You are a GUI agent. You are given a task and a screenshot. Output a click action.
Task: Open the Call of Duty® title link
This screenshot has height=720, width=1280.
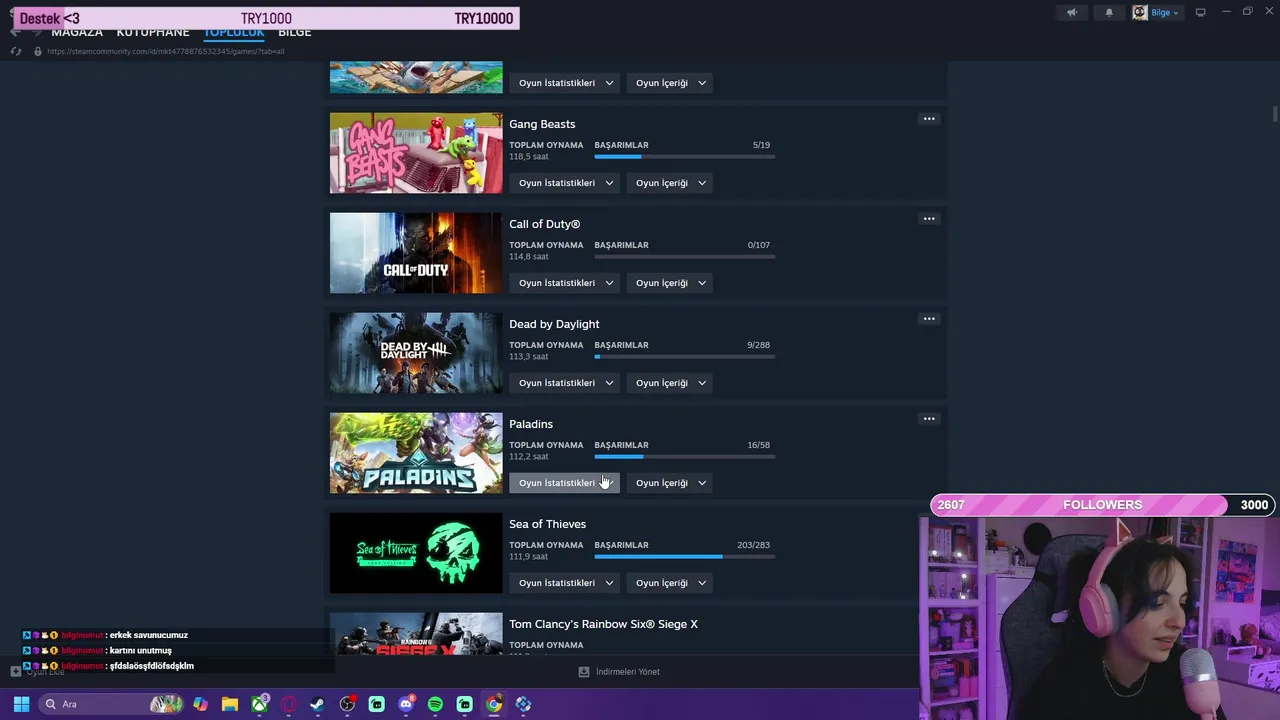[x=544, y=224]
